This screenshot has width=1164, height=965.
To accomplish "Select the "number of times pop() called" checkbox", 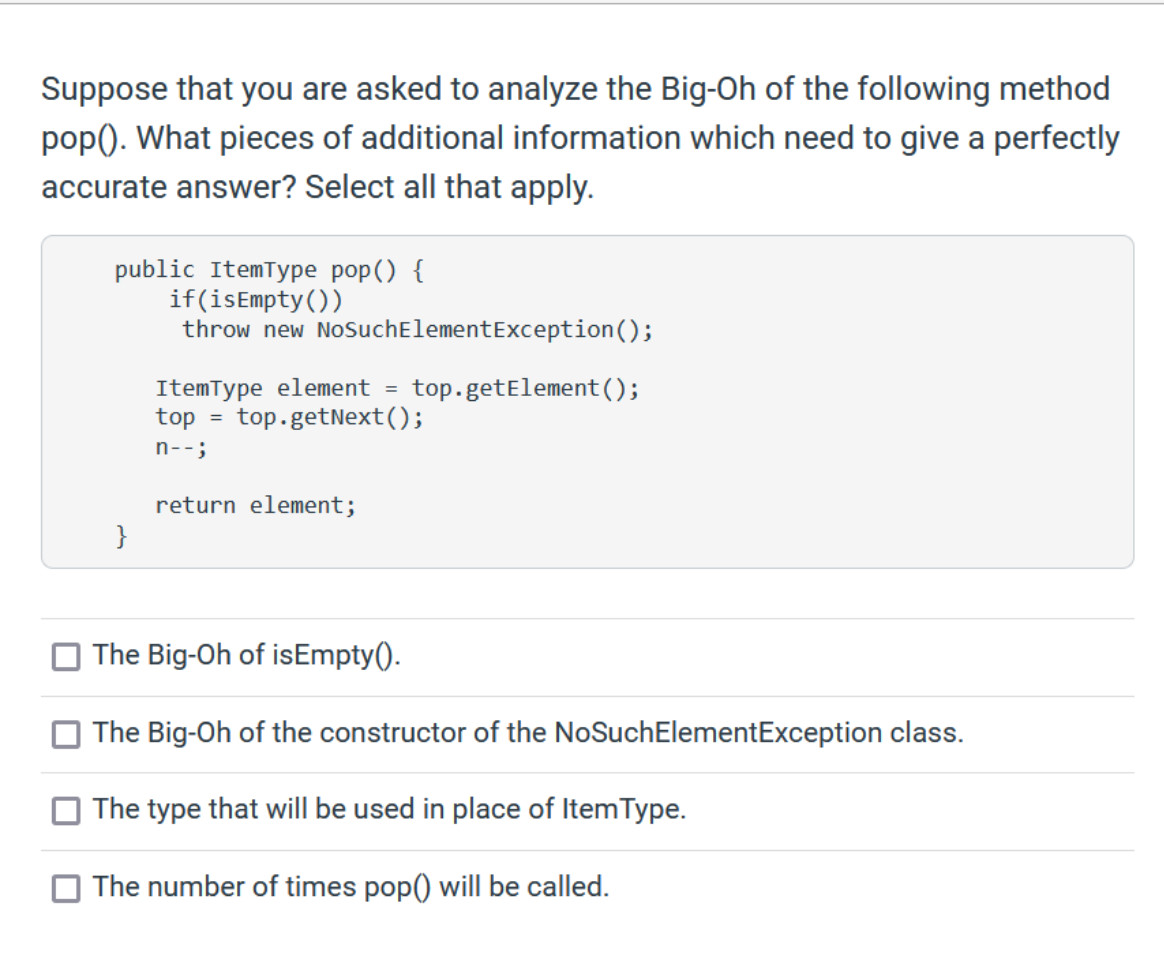I will (x=66, y=888).
